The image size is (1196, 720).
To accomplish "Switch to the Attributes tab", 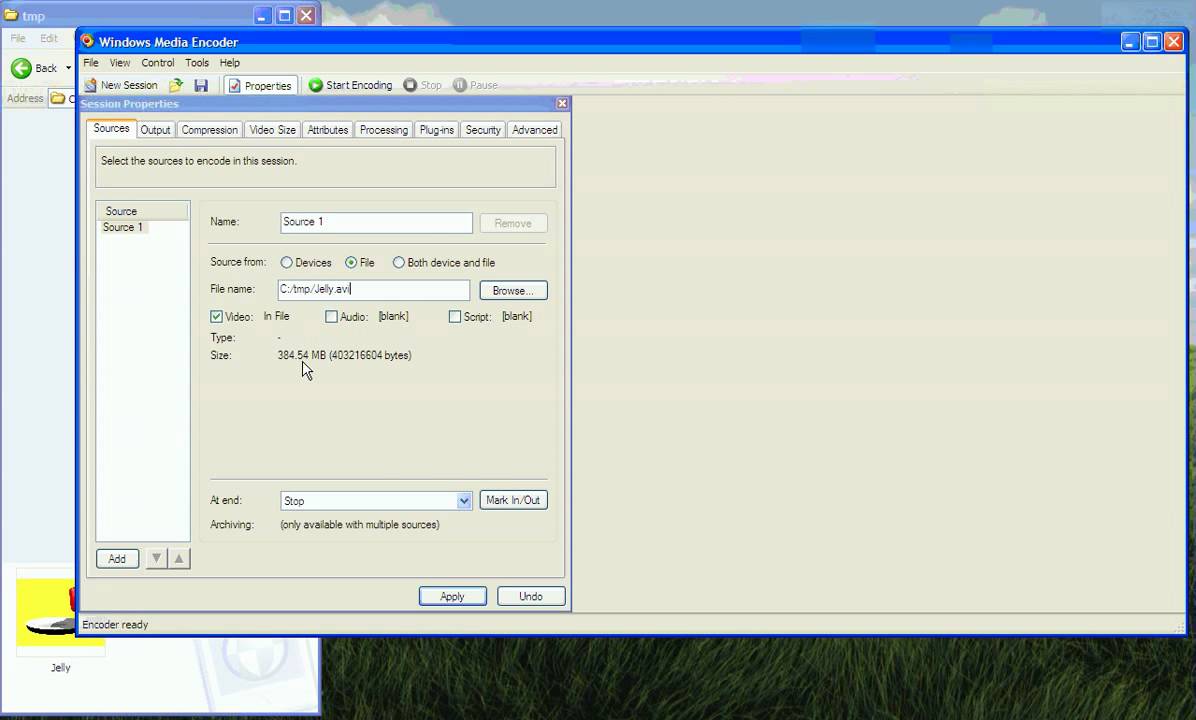I will pos(328,130).
